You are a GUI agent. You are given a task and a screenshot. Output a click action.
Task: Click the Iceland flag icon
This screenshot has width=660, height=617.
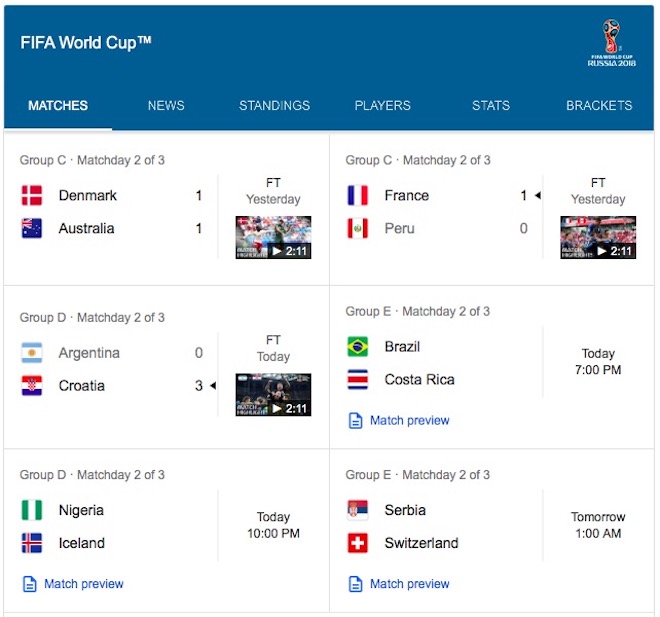[x=32, y=543]
